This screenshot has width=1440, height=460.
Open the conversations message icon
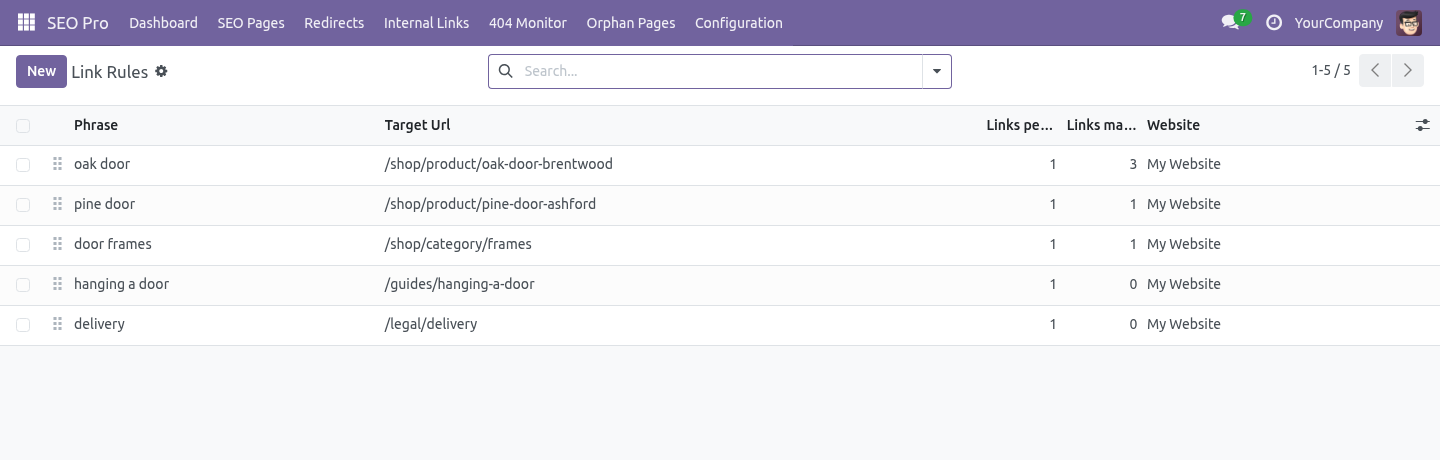point(1230,22)
